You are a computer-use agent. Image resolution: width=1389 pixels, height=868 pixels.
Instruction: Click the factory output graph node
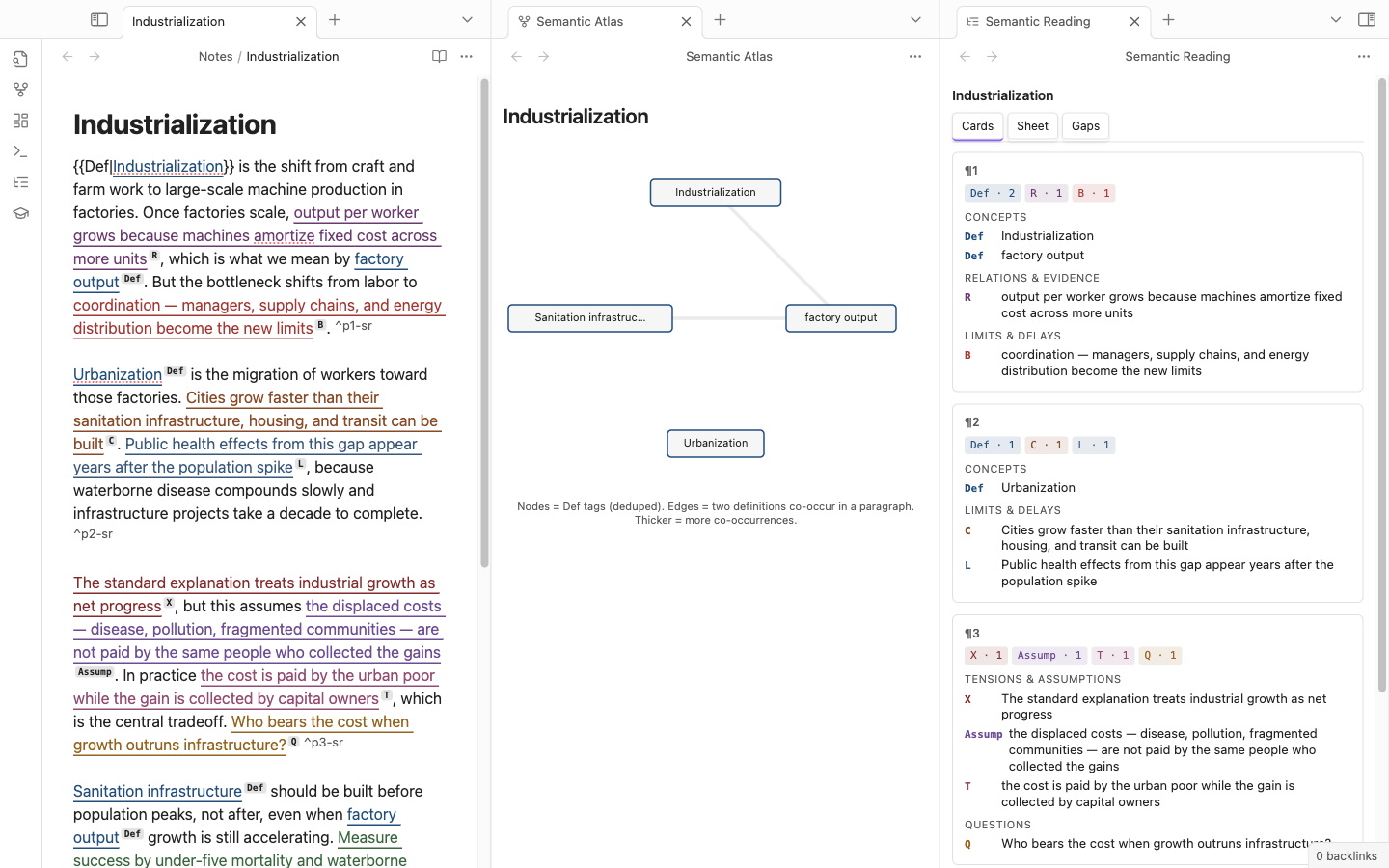point(841,318)
